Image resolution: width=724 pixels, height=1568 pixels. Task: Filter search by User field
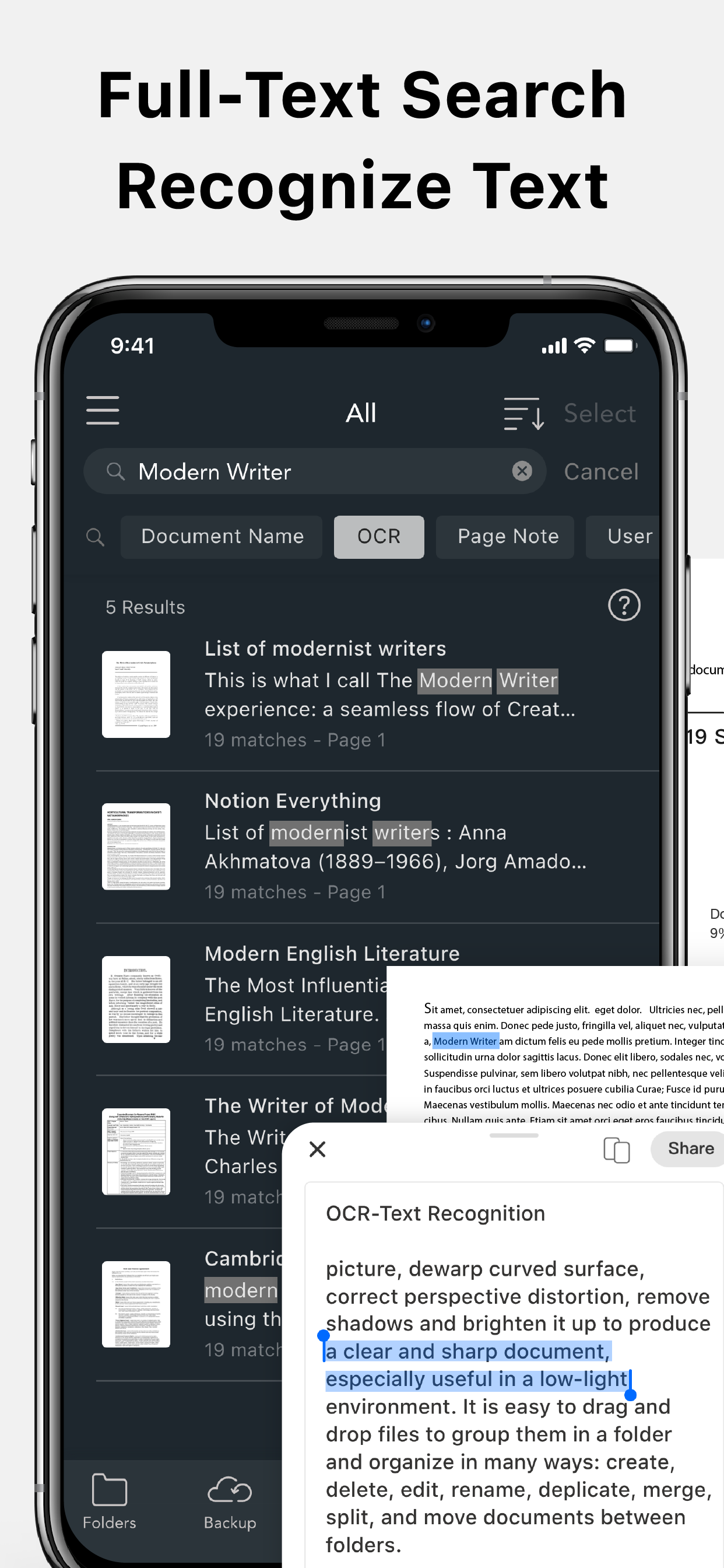[x=623, y=536]
